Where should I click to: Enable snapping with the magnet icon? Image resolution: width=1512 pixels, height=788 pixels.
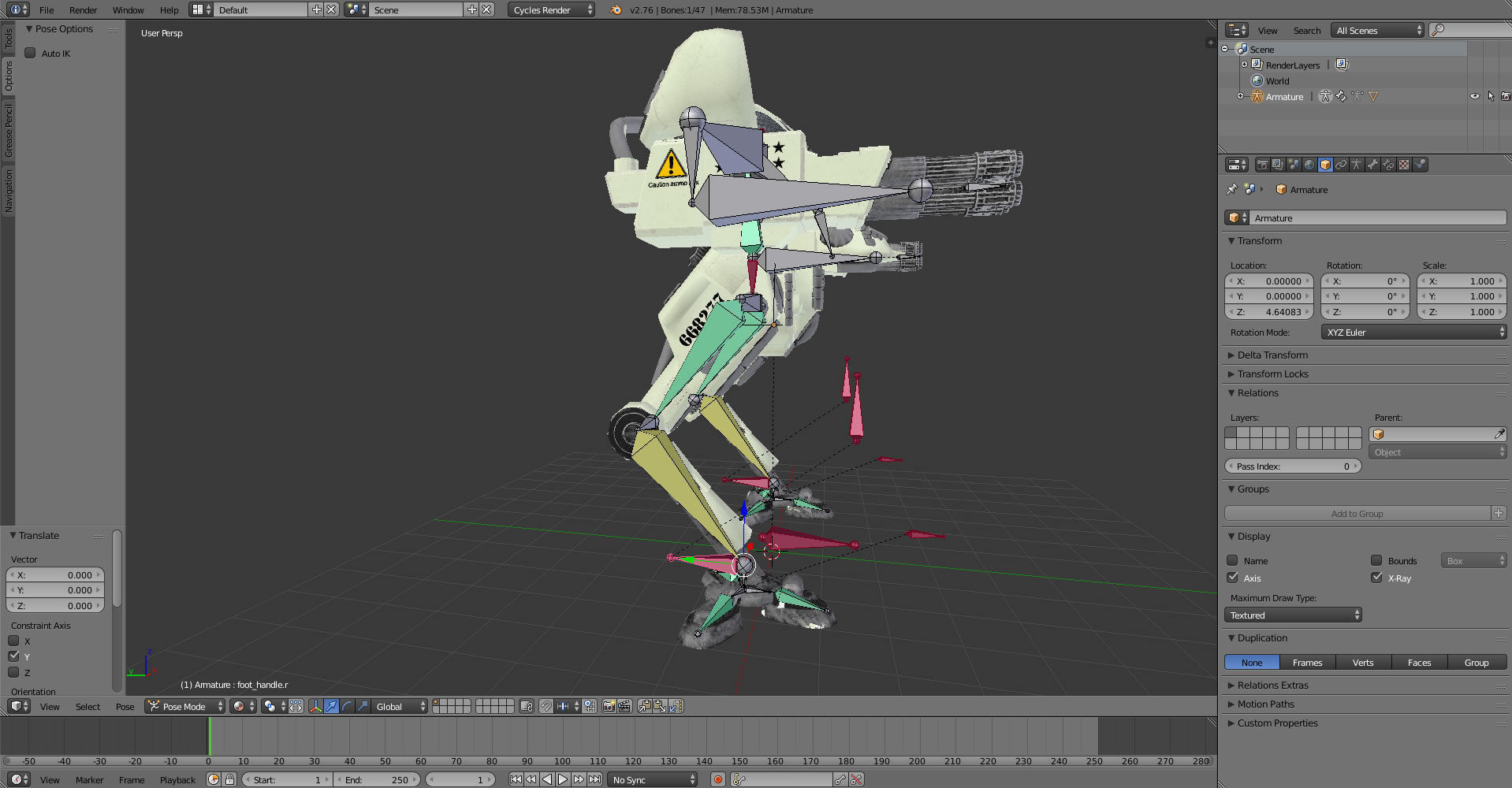(x=546, y=706)
